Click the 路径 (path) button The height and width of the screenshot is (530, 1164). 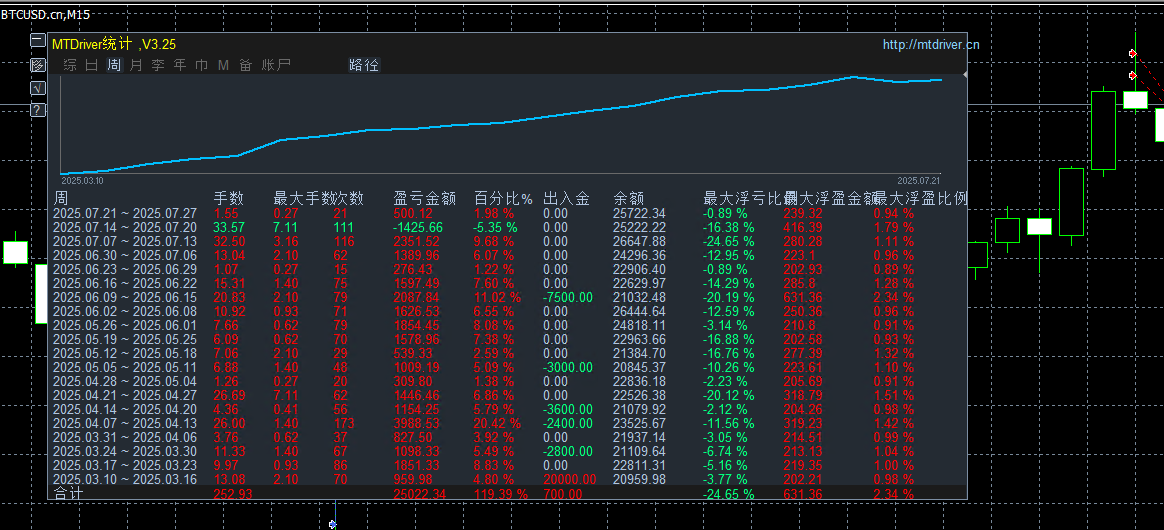coord(364,65)
